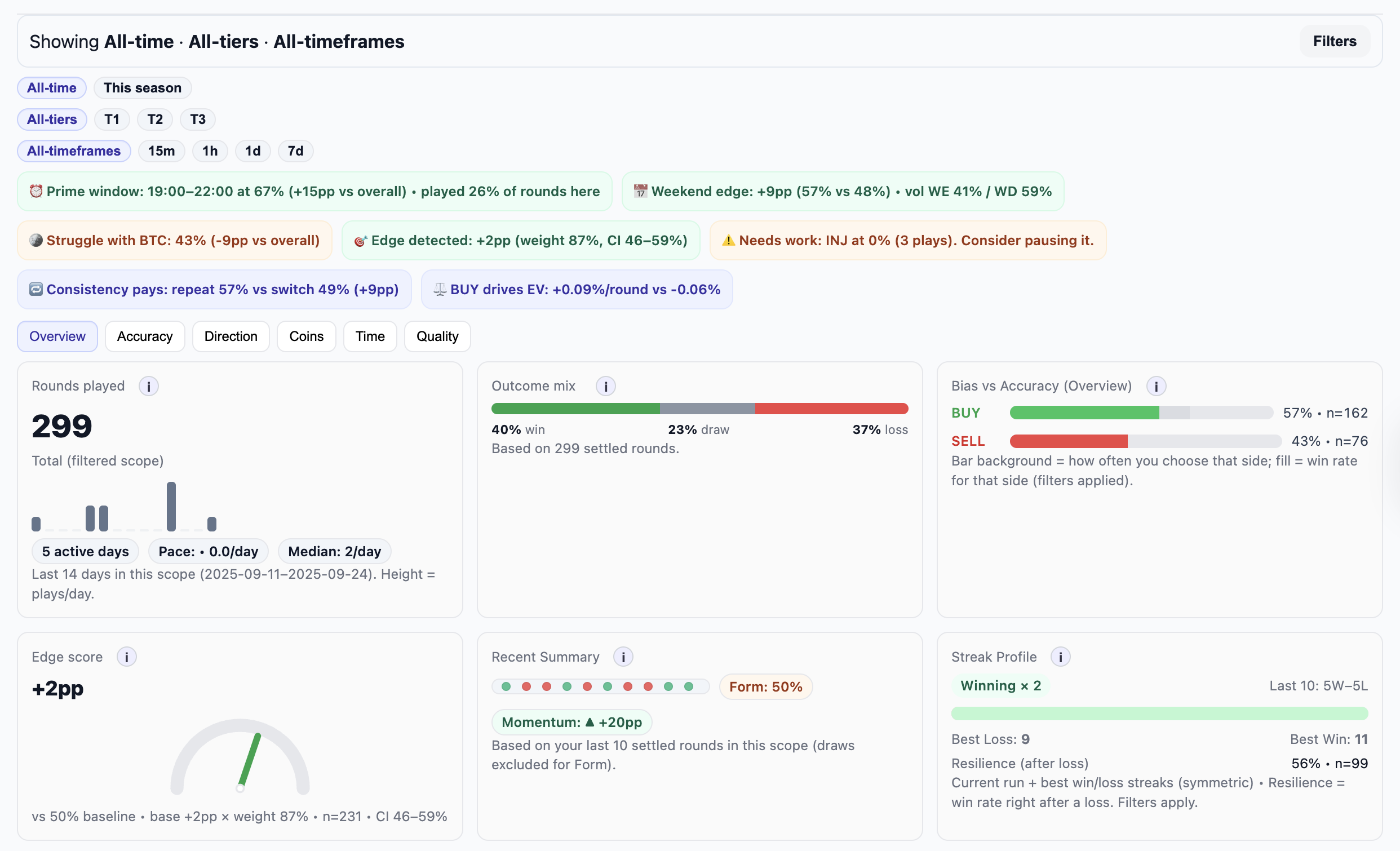Switch to the Quality tab

[436, 336]
